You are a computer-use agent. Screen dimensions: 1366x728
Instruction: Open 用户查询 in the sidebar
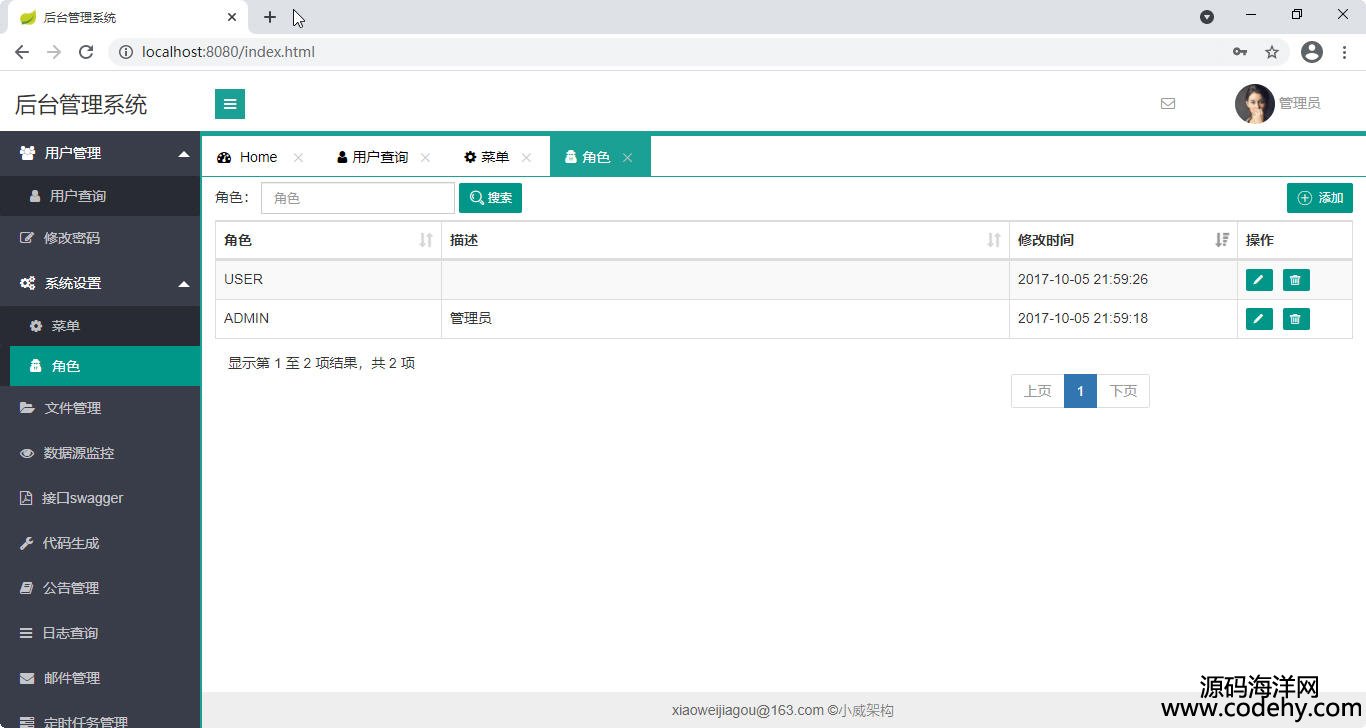coord(100,196)
